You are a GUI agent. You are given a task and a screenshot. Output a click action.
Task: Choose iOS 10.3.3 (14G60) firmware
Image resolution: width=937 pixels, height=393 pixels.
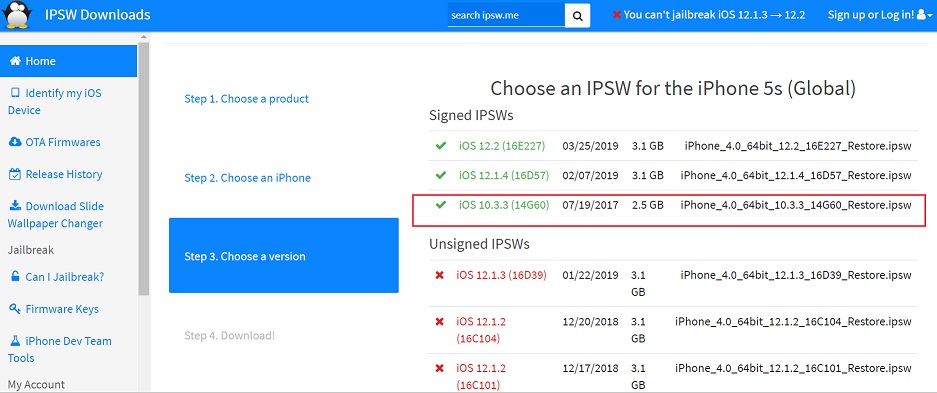click(x=504, y=205)
